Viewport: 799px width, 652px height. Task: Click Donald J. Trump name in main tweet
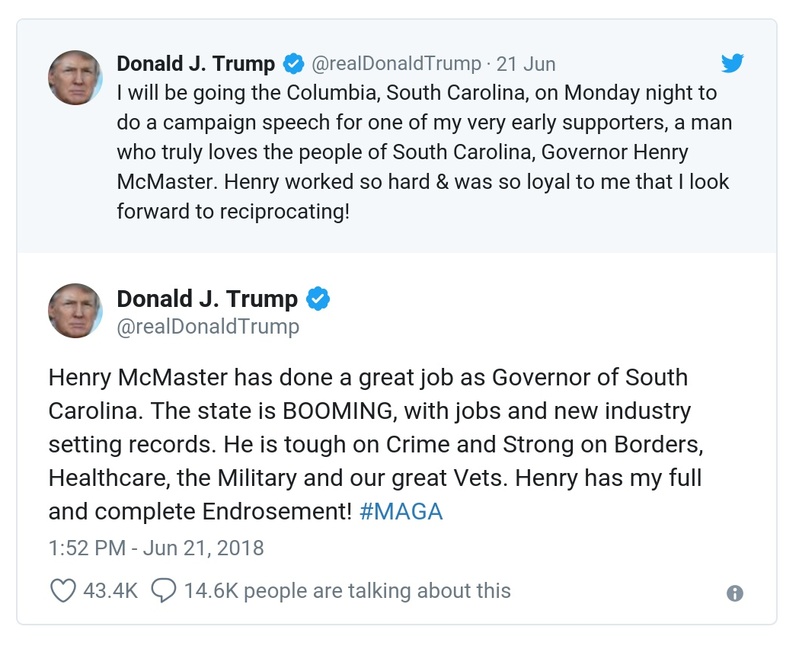[207, 299]
